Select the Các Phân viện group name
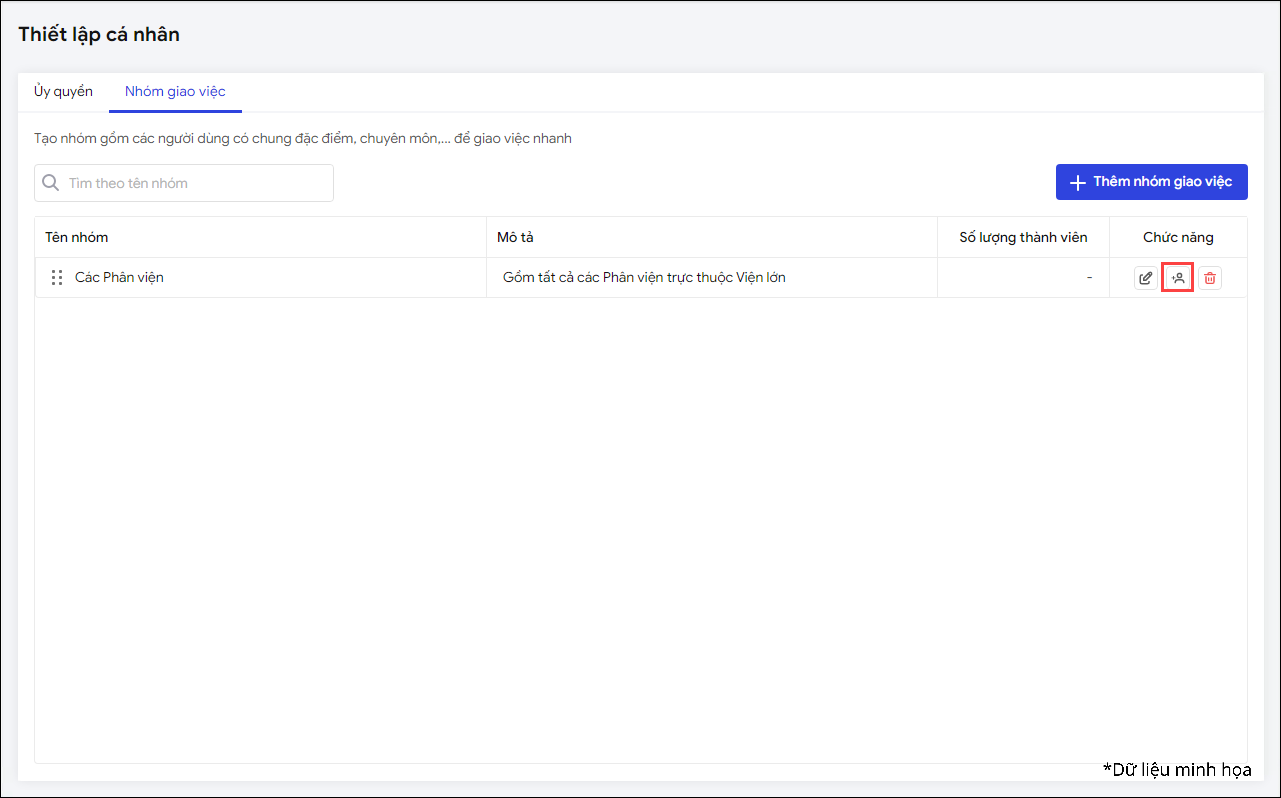This screenshot has width=1281, height=798. (119, 277)
